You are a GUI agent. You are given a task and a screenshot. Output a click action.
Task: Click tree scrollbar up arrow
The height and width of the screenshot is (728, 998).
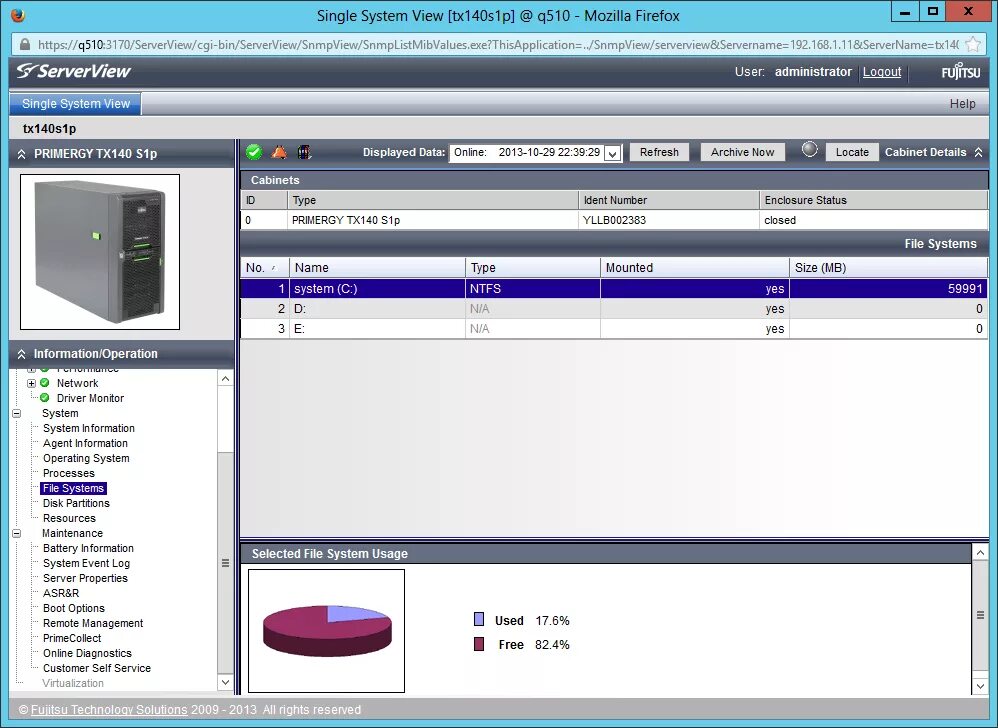tap(225, 379)
